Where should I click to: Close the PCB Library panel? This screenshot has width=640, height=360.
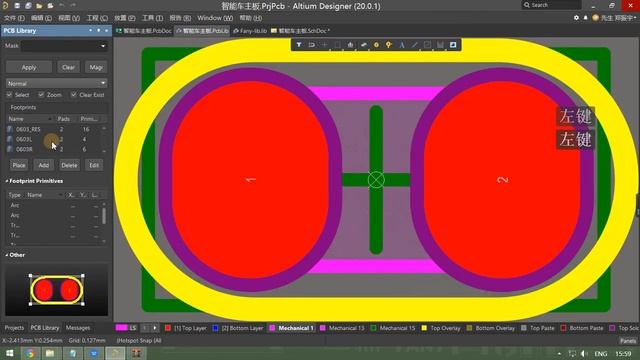(x=107, y=31)
